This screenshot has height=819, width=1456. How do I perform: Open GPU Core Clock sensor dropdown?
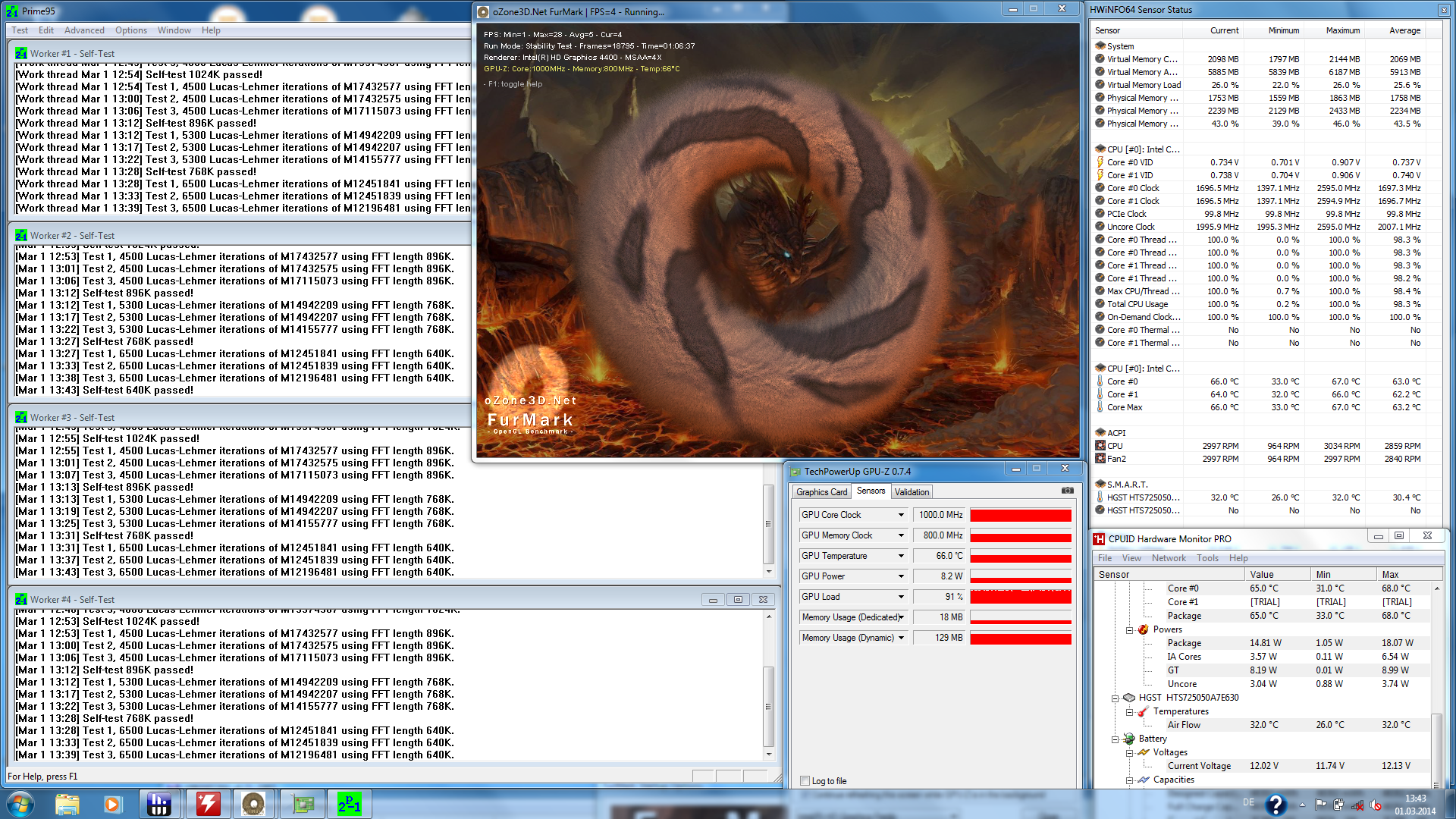pyautogui.click(x=901, y=515)
